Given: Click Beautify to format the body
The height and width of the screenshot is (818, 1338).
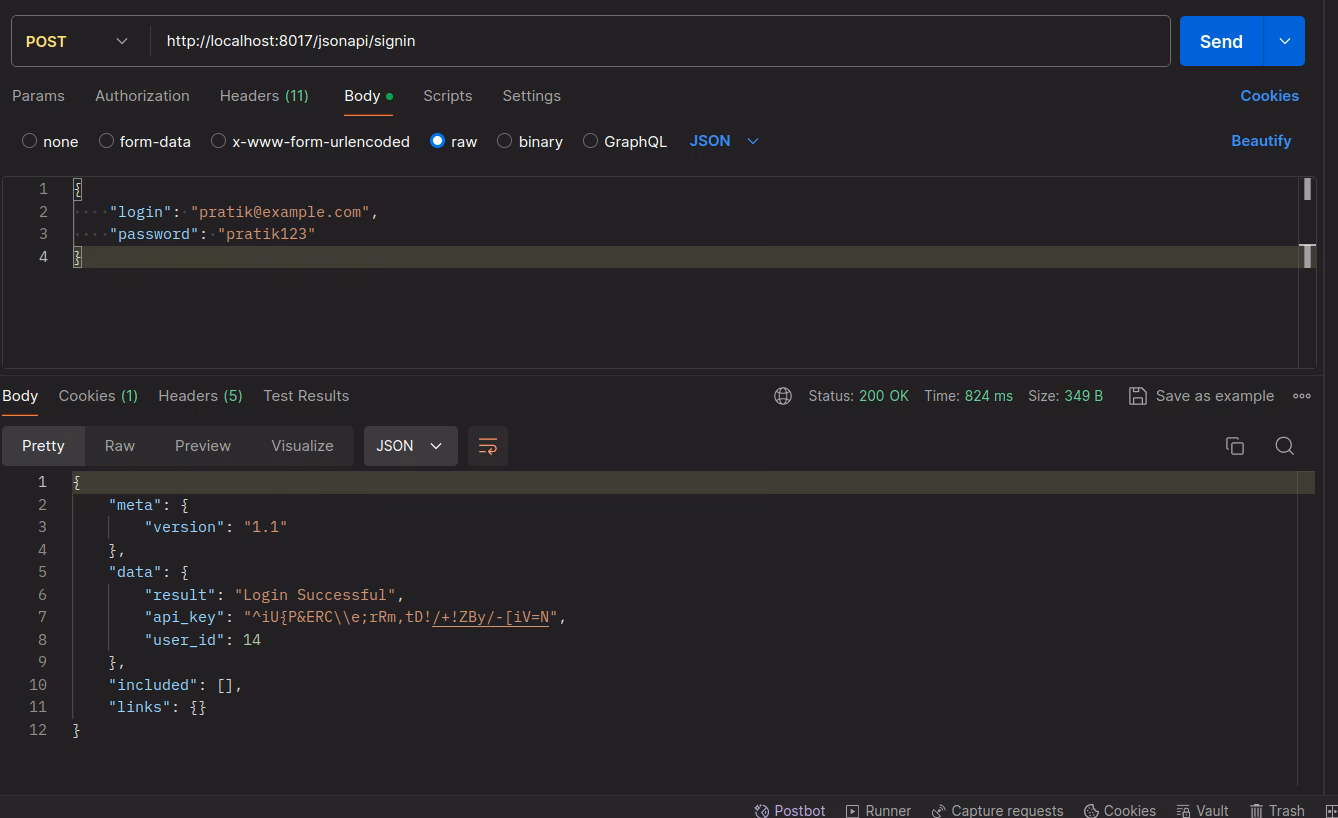Looking at the screenshot, I should [x=1261, y=141].
